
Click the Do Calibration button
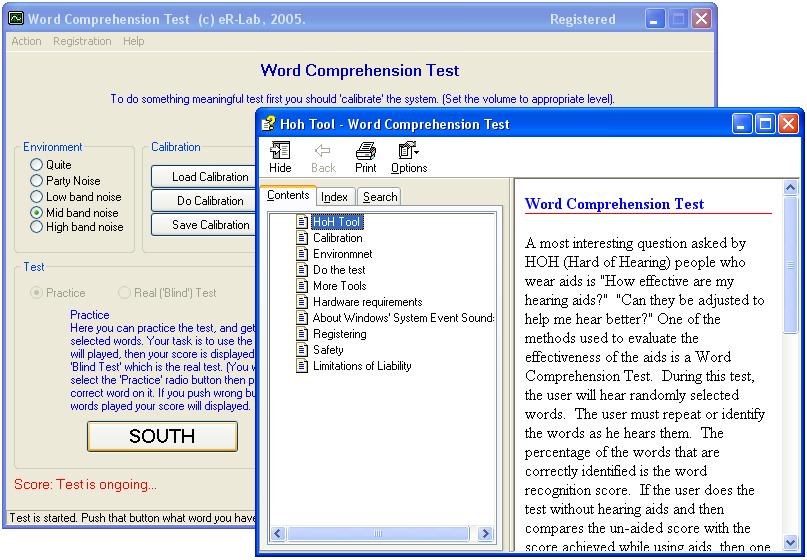tap(204, 201)
